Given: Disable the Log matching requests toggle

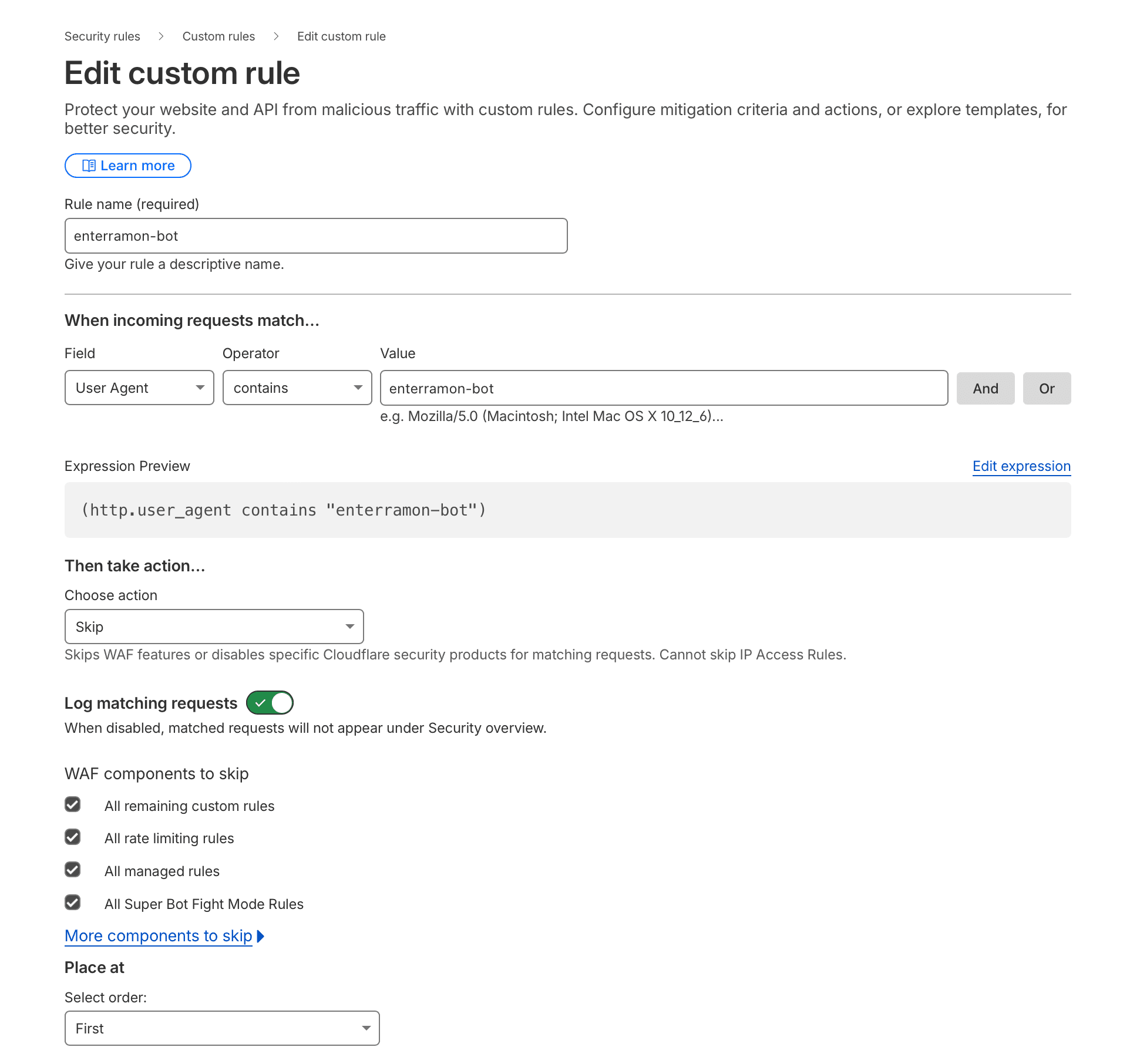Looking at the screenshot, I should [270, 702].
